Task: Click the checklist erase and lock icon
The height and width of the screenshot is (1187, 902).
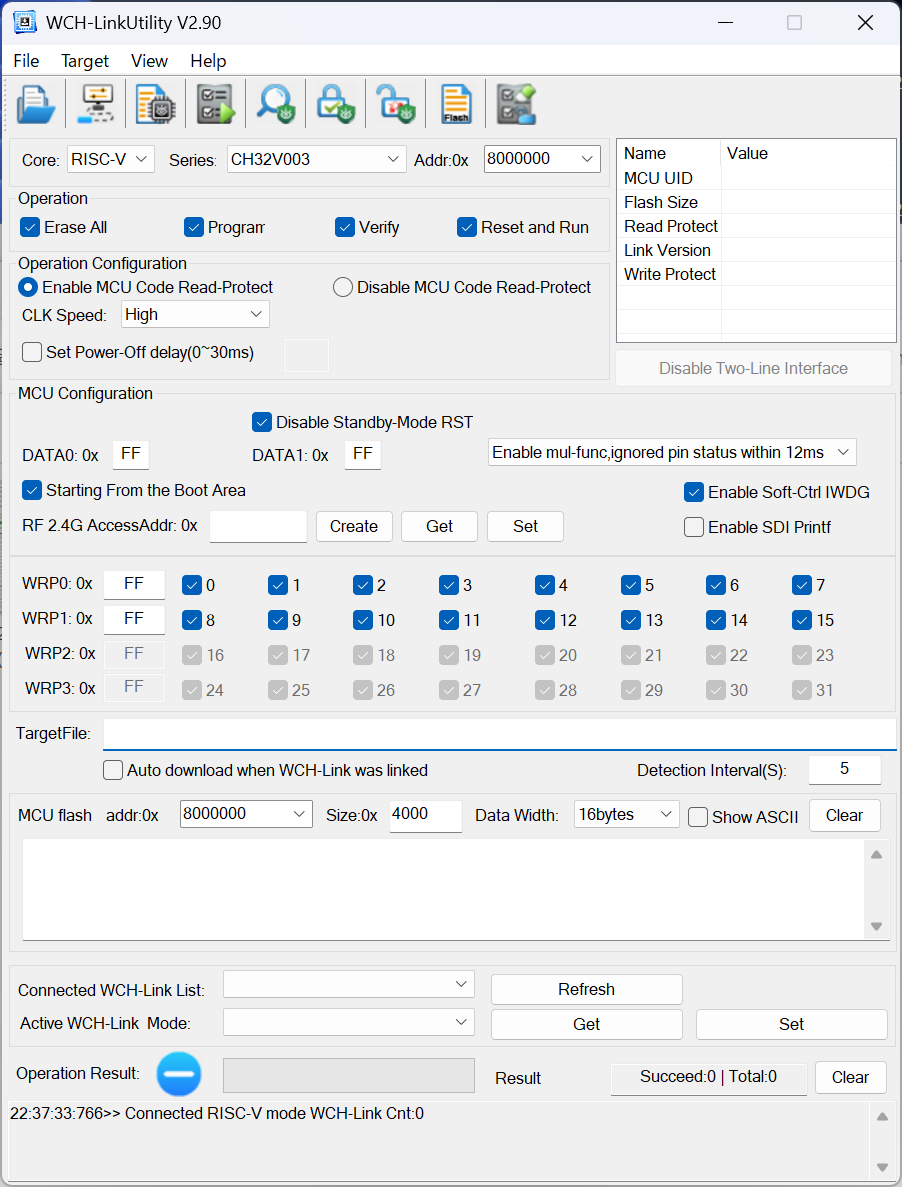Action: (516, 104)
